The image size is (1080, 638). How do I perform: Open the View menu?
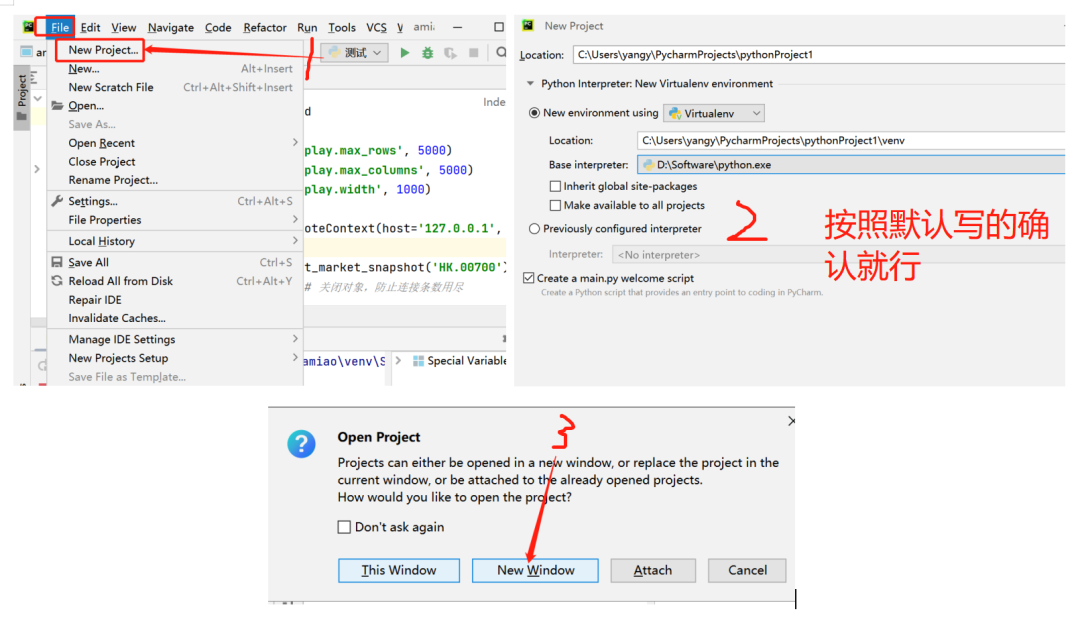click(124, 28)
